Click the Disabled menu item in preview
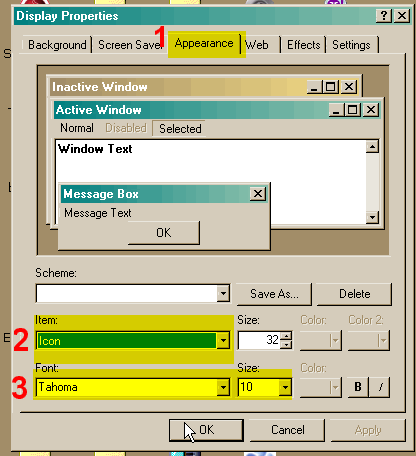 tap(126, 128)
